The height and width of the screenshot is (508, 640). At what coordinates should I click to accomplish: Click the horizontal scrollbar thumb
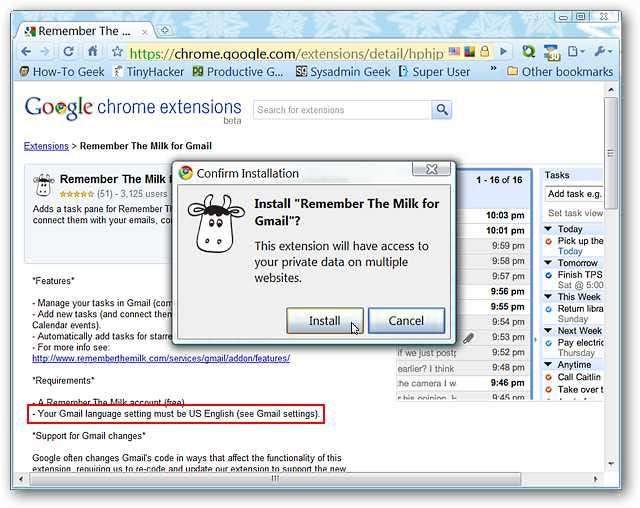click(x=276, y=478)
